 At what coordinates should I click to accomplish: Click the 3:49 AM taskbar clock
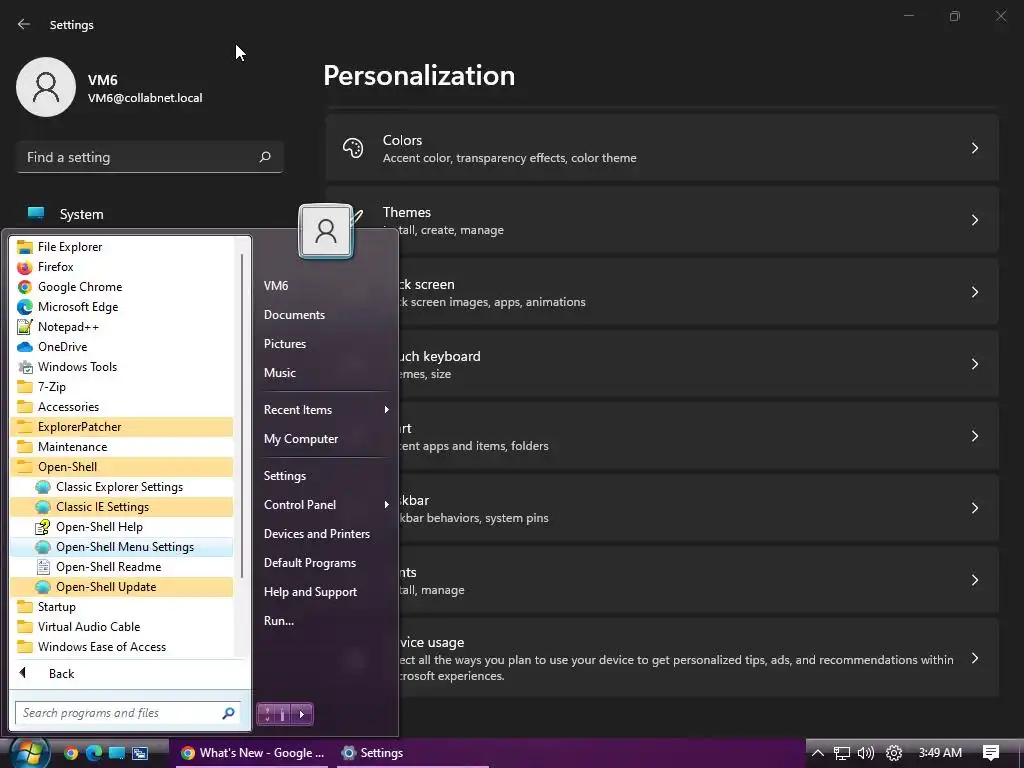tap(940, 753)
